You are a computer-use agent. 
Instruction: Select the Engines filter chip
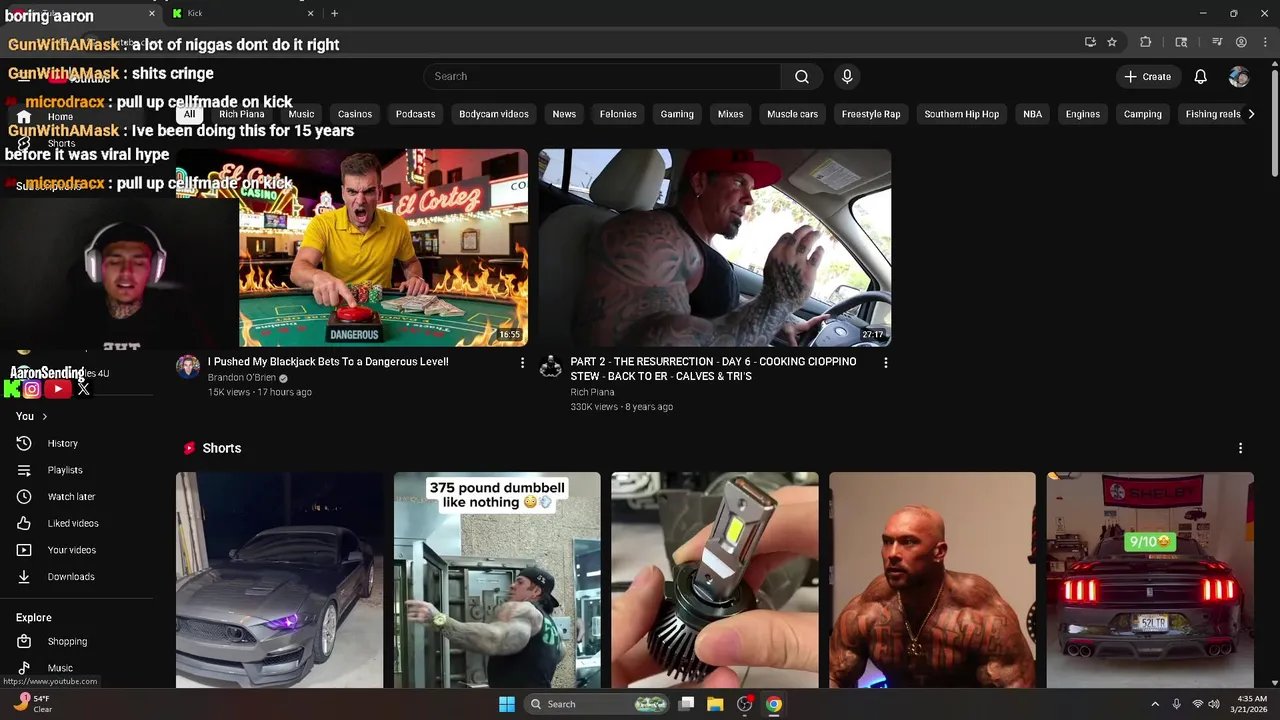click(x=1082, y=114)
